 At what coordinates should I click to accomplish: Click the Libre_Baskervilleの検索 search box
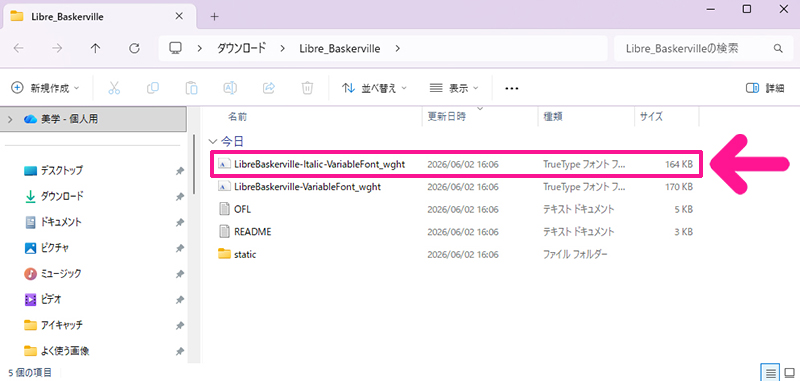pyautogui.click(x=702, y=48)
